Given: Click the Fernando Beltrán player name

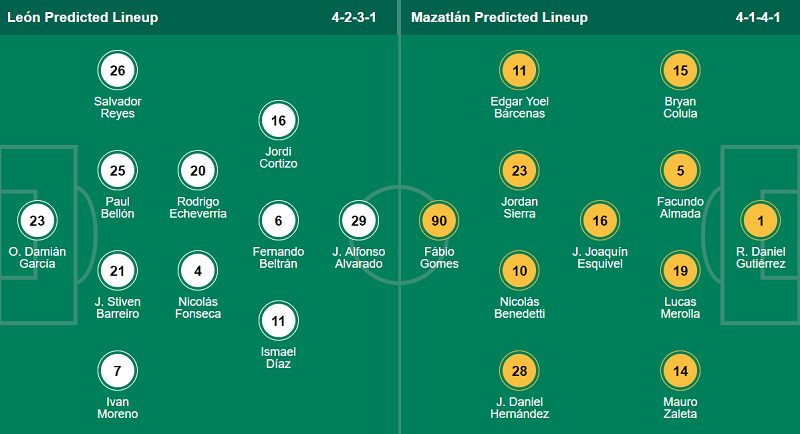Looking at the screenshot, I should tap(279, 257).
